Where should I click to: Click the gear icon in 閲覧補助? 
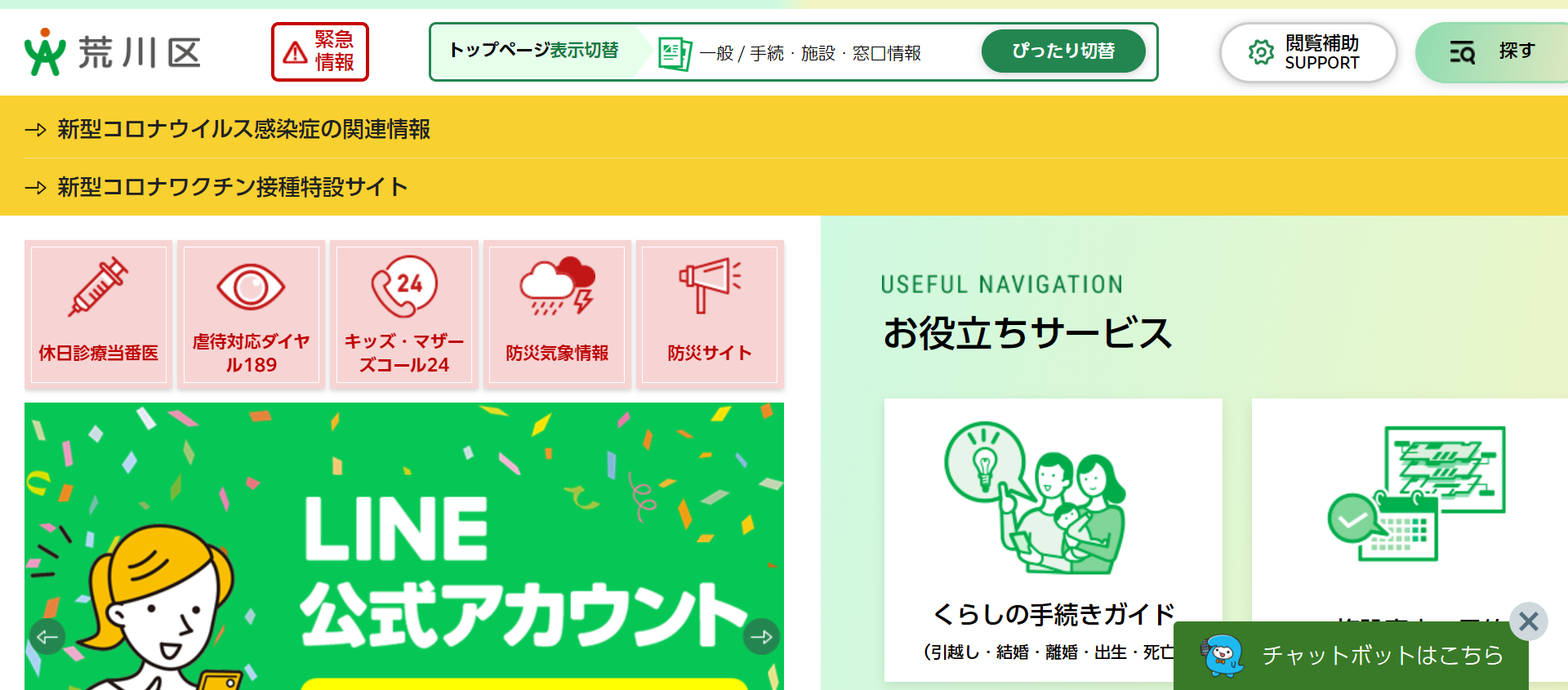tap(1261, 52)
